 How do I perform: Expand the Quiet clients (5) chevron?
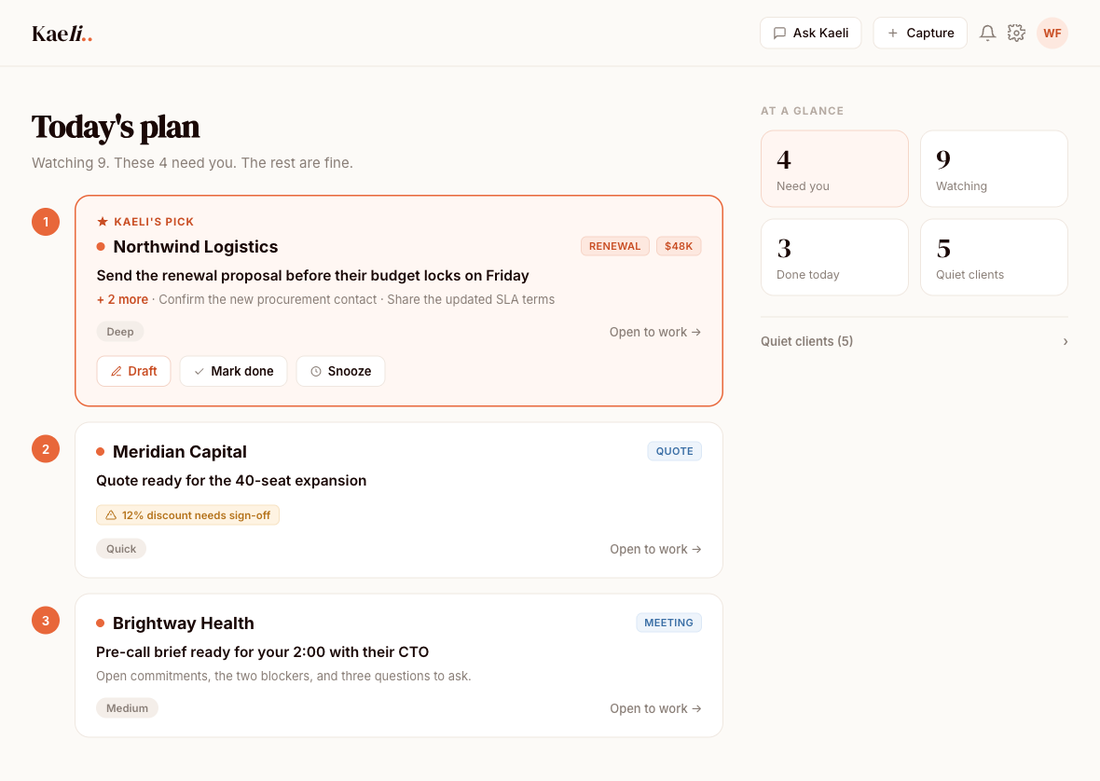click(1065, 342)
